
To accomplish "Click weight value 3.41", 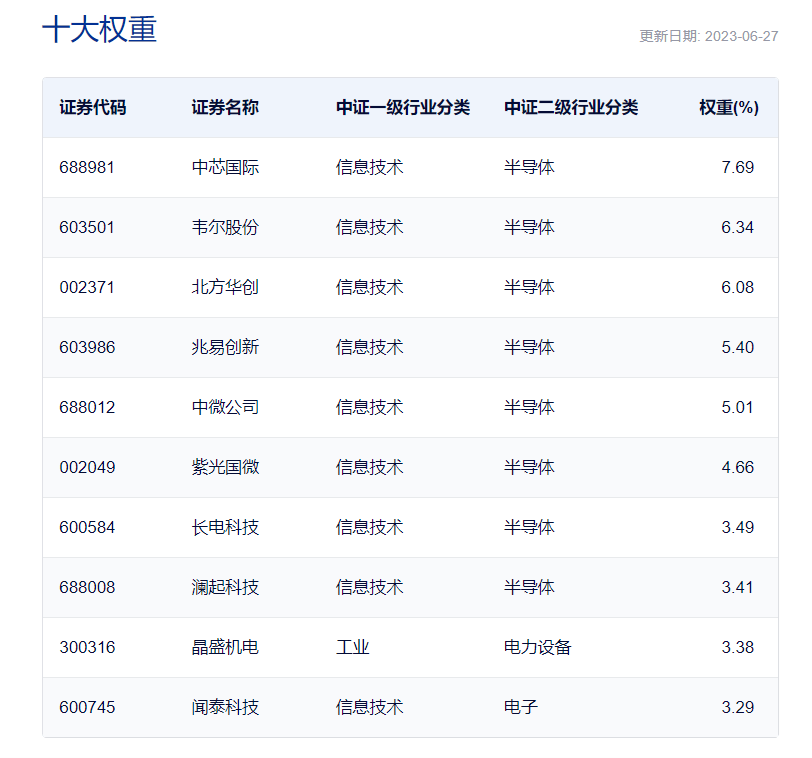I will pos(738,588).
